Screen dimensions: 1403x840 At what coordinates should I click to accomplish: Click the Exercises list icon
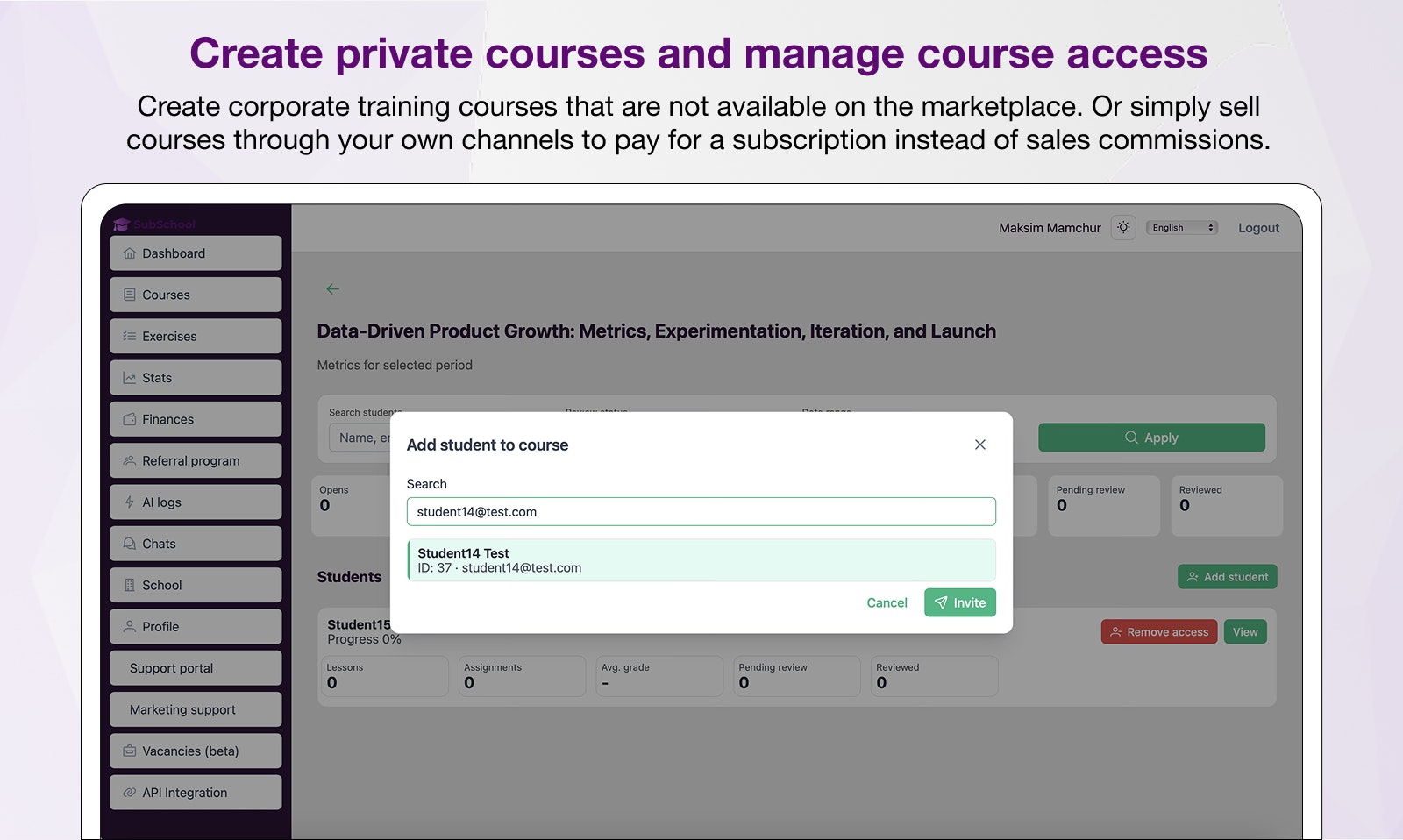(x=130, y=337)
